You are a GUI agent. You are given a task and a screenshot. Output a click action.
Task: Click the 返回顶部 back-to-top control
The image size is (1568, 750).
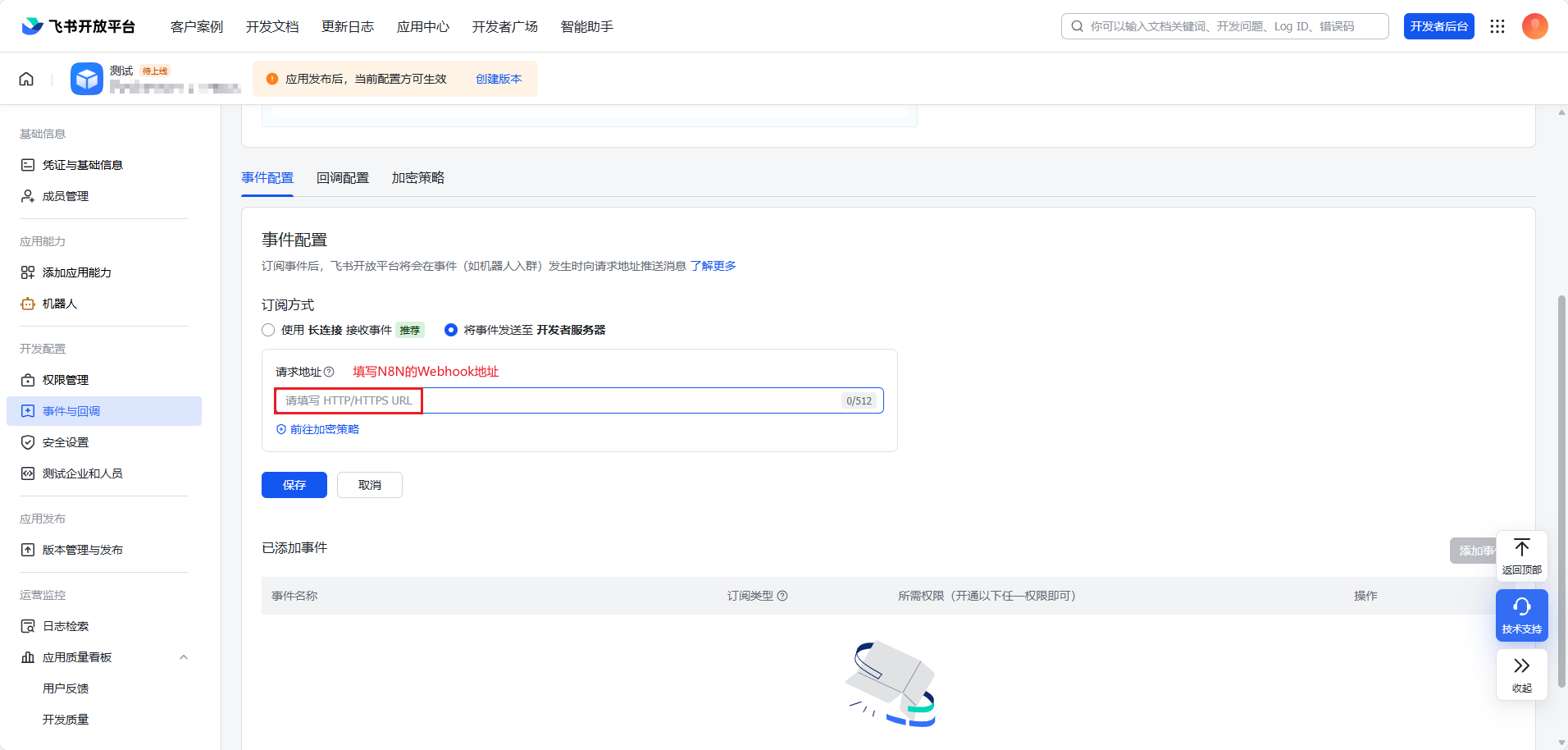coord(1521,556)
